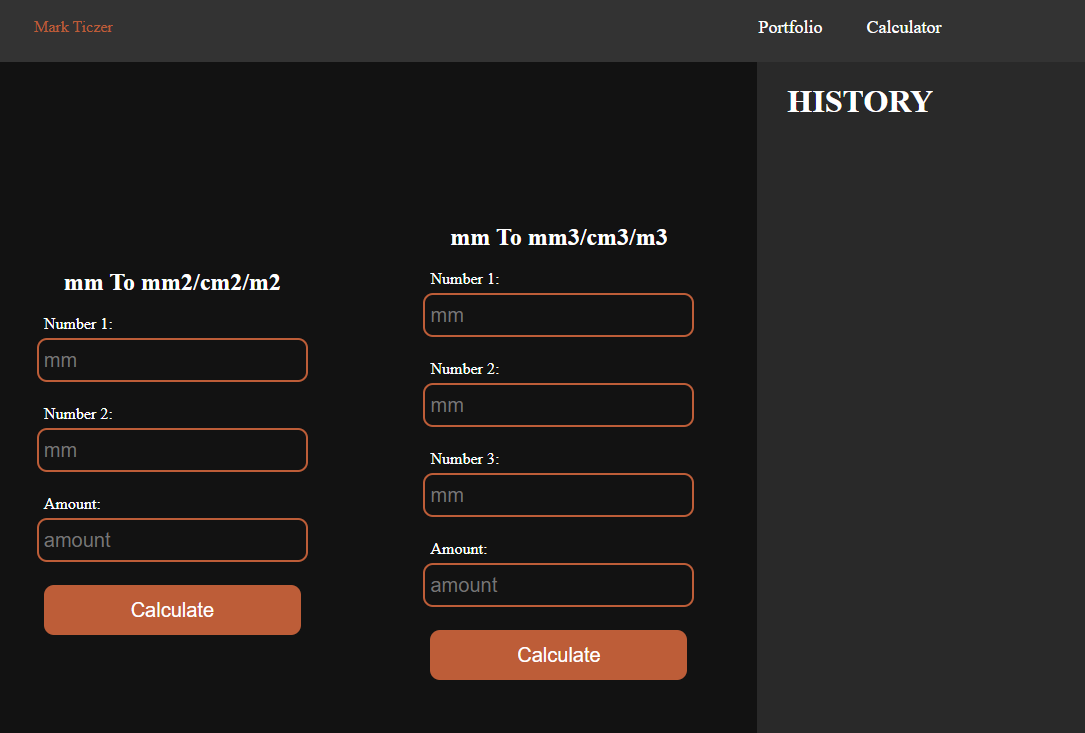Click the "mm To mm2/cm2/m2" heading
The image size is (1085, 733).
click(x=172, y=283)
